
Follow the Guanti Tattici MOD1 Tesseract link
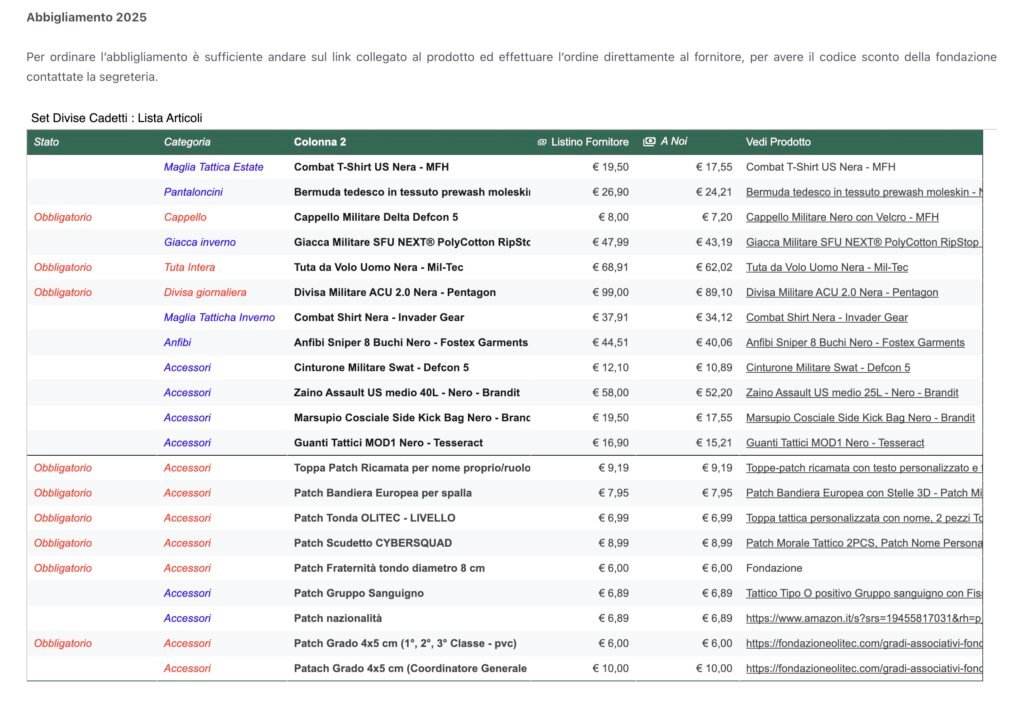click(835, 443)
